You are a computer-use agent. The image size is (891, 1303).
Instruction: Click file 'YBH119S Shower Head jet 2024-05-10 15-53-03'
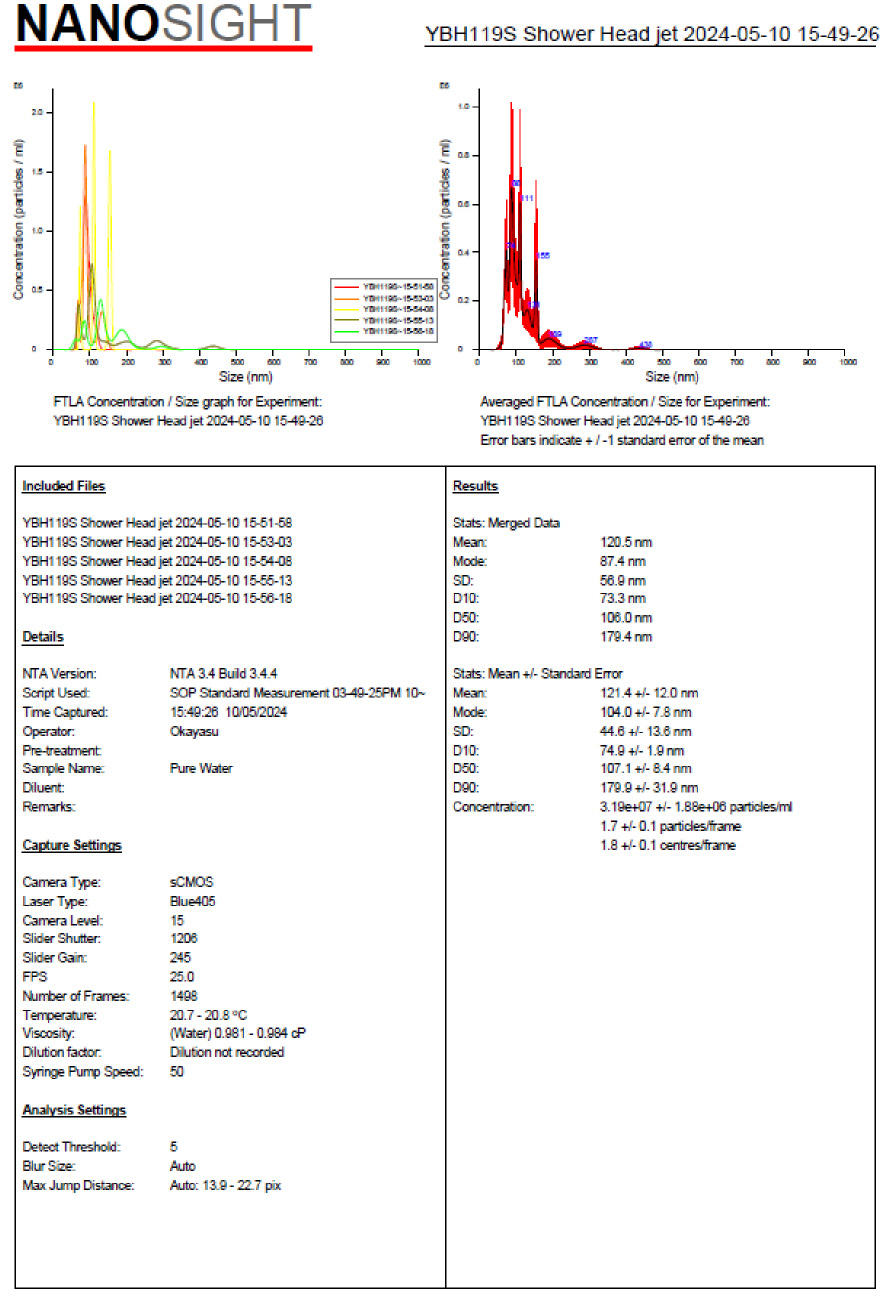click(x=157, y=541)
